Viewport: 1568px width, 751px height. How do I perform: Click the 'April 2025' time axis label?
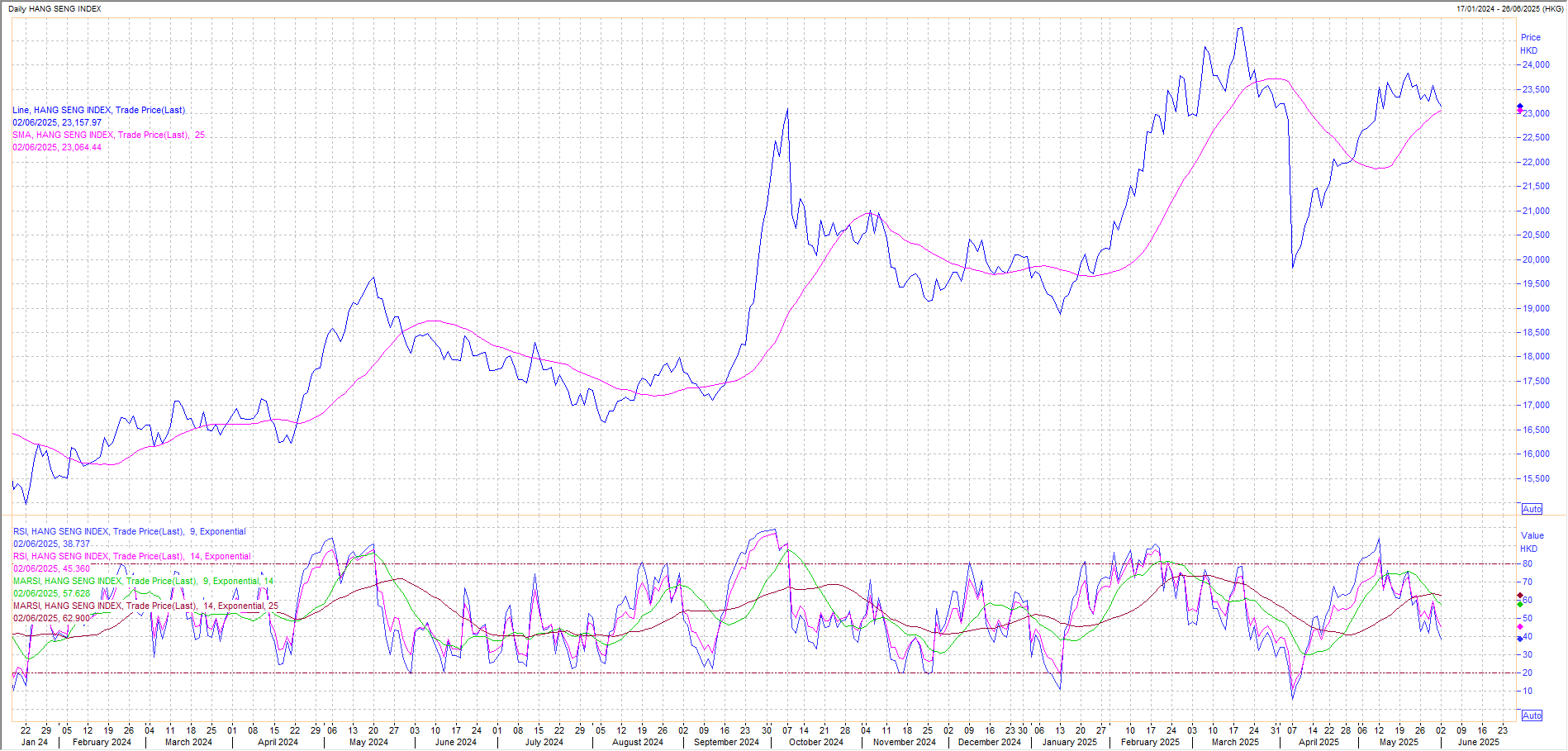(1319, 742)
